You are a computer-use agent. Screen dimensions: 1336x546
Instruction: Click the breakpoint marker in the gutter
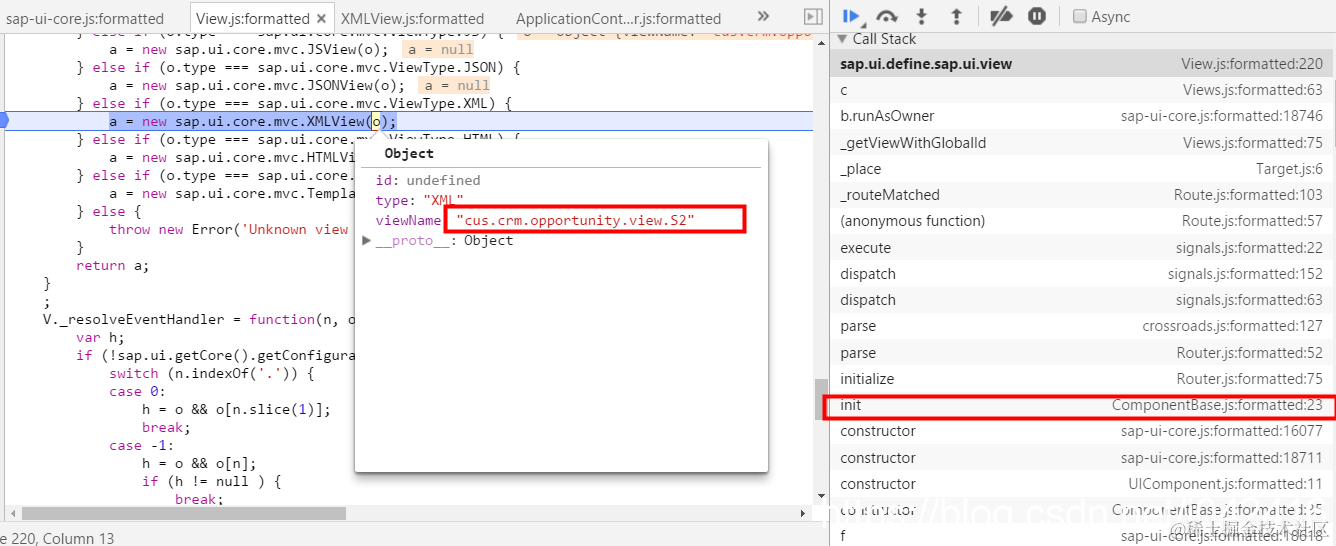coord(4,121)
